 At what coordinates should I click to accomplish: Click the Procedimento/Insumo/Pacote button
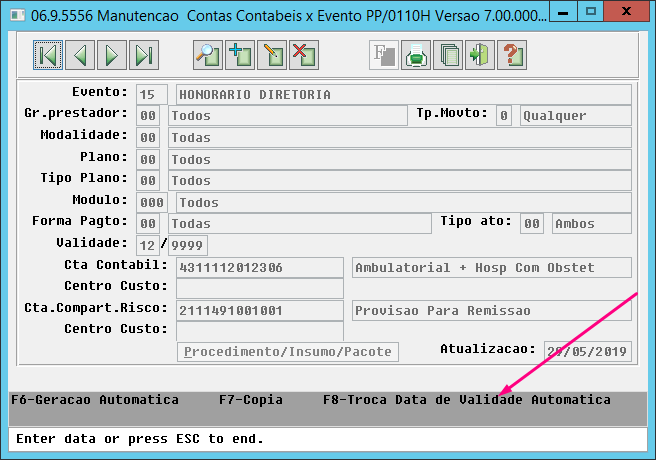(x=288, y=352)
